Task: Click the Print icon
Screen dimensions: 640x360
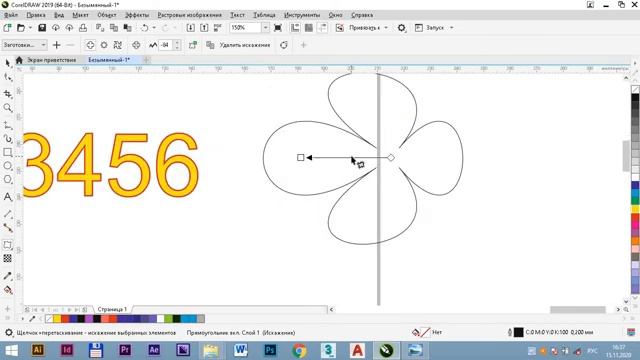Action: 83,28
